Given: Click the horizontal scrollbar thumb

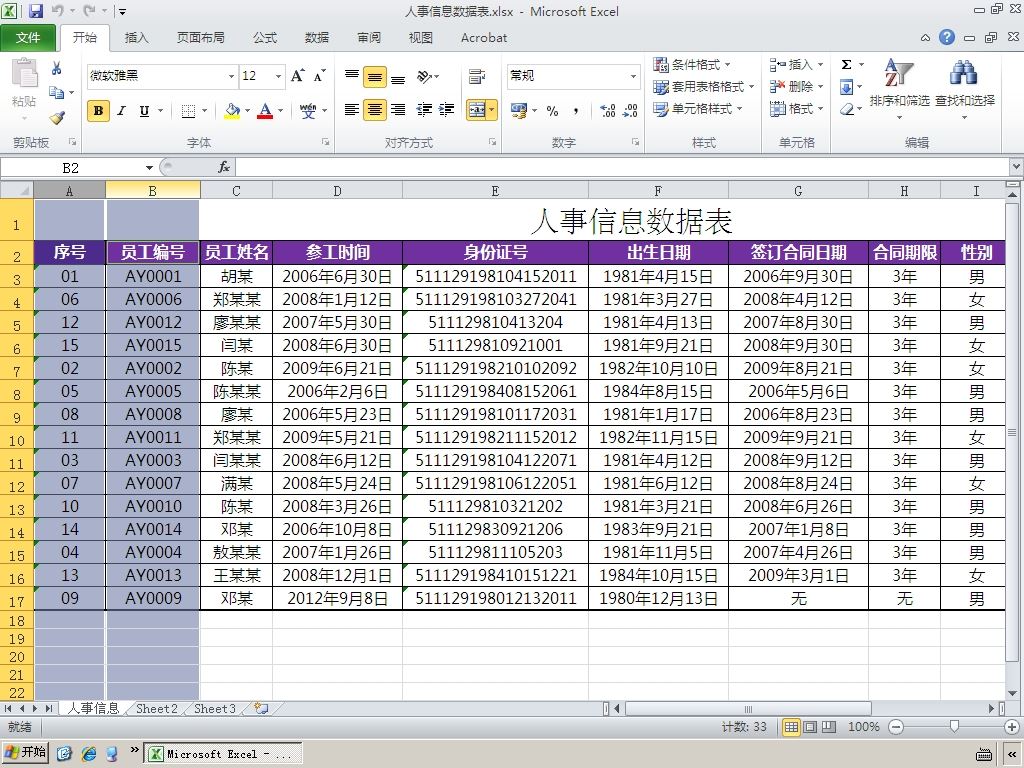Looking at the screenshot, I should point(748,709).
